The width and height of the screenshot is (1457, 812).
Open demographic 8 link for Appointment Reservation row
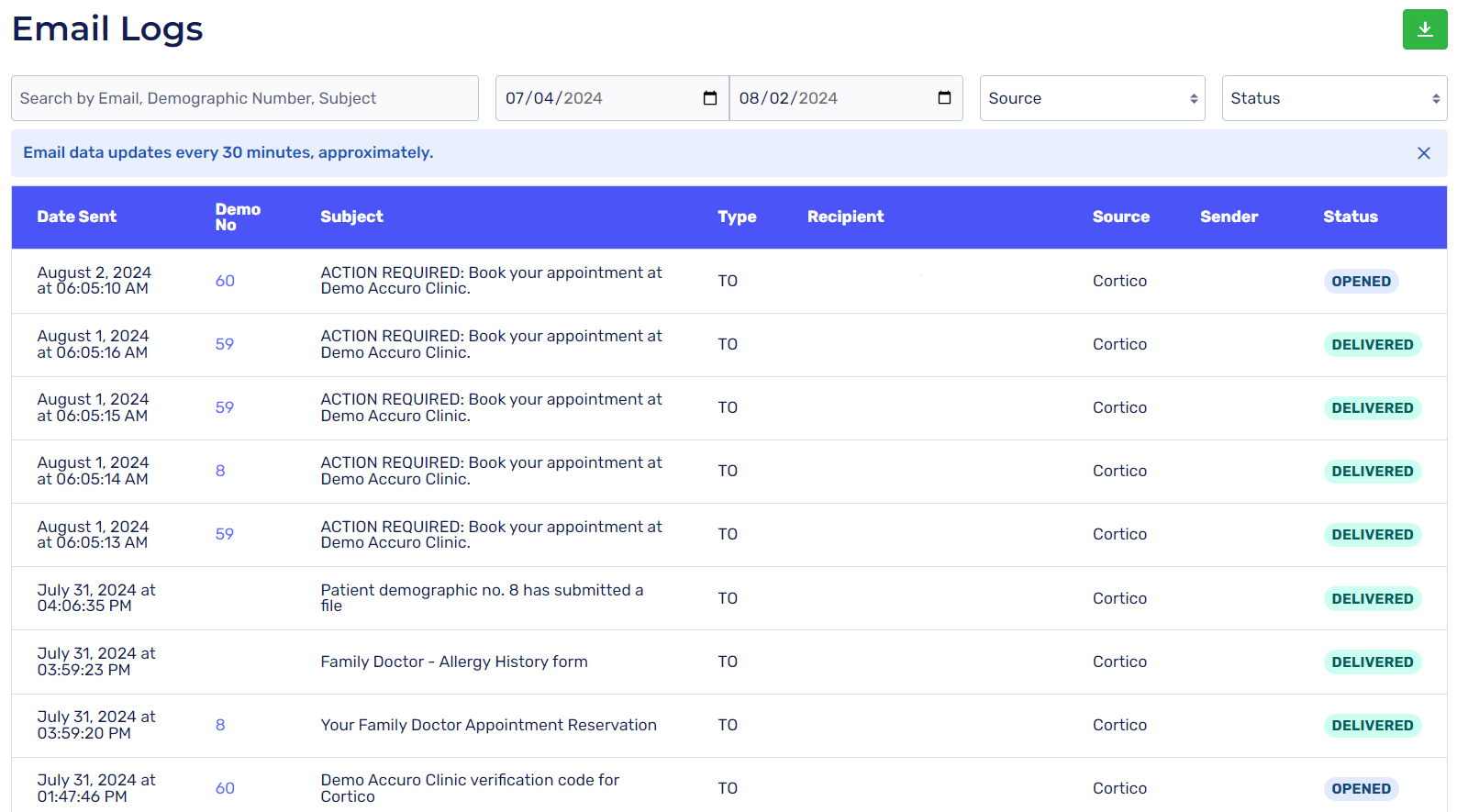point(220,725)
